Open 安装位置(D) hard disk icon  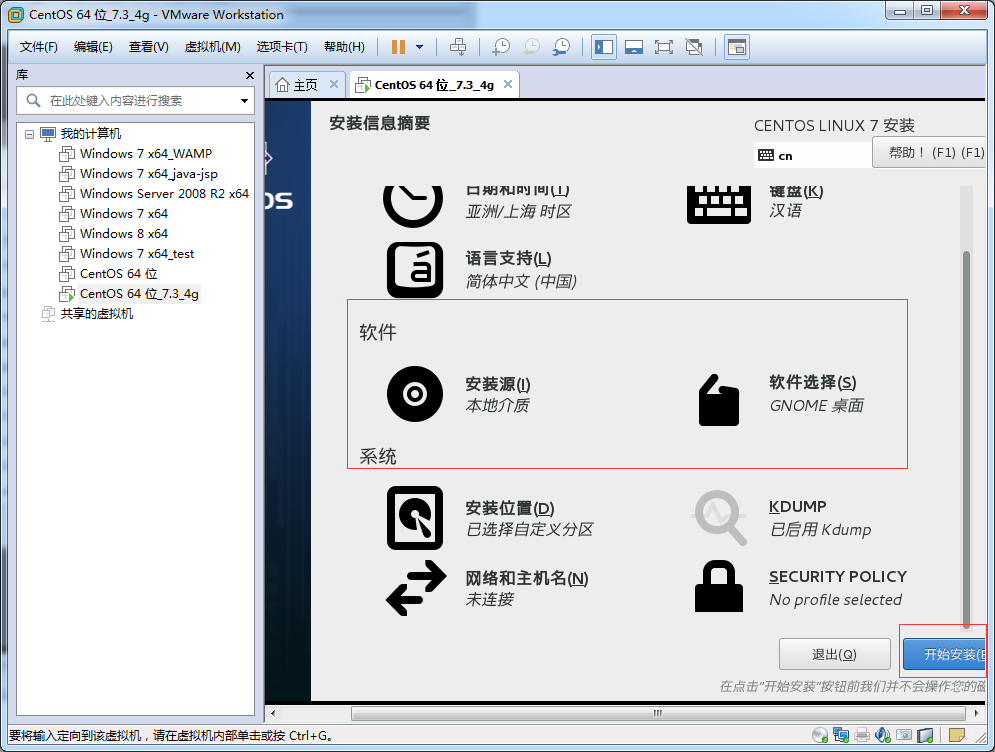click(x=415, y=518)
